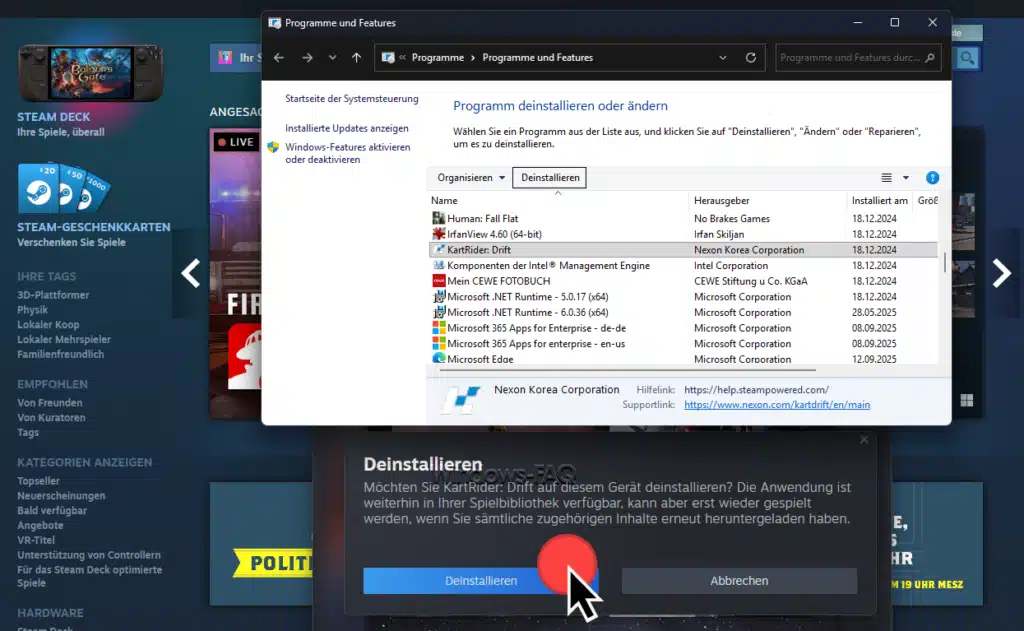The height and width of the screenshot is (631, 1024).
Task: Click Programme in the breadcrumb path
Action: [438, 57]
